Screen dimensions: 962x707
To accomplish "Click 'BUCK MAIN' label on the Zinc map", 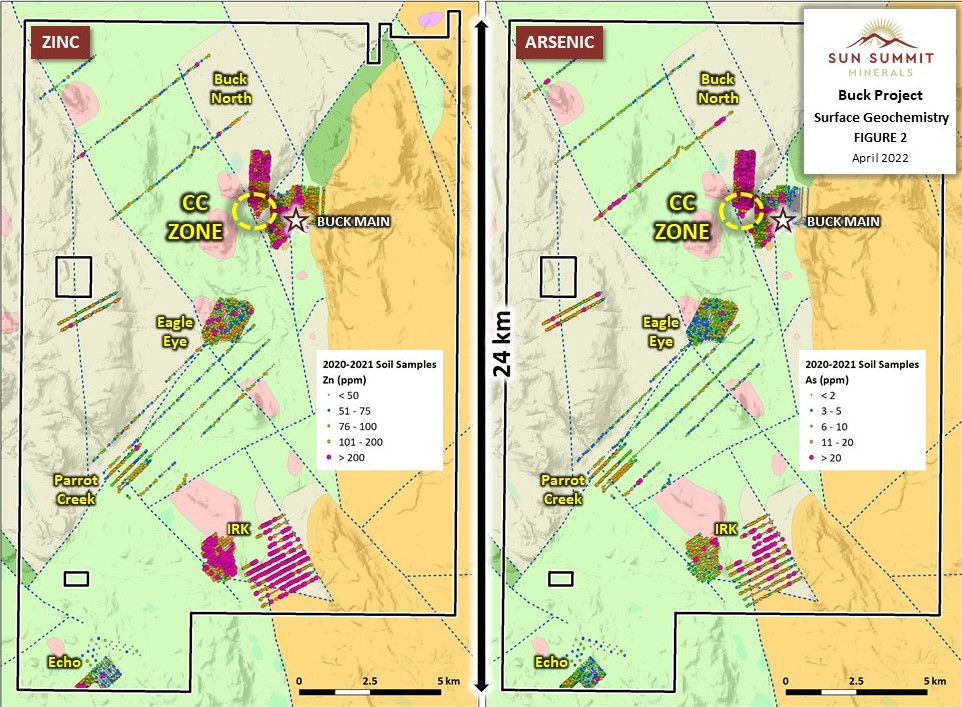I will coord(353,222).
